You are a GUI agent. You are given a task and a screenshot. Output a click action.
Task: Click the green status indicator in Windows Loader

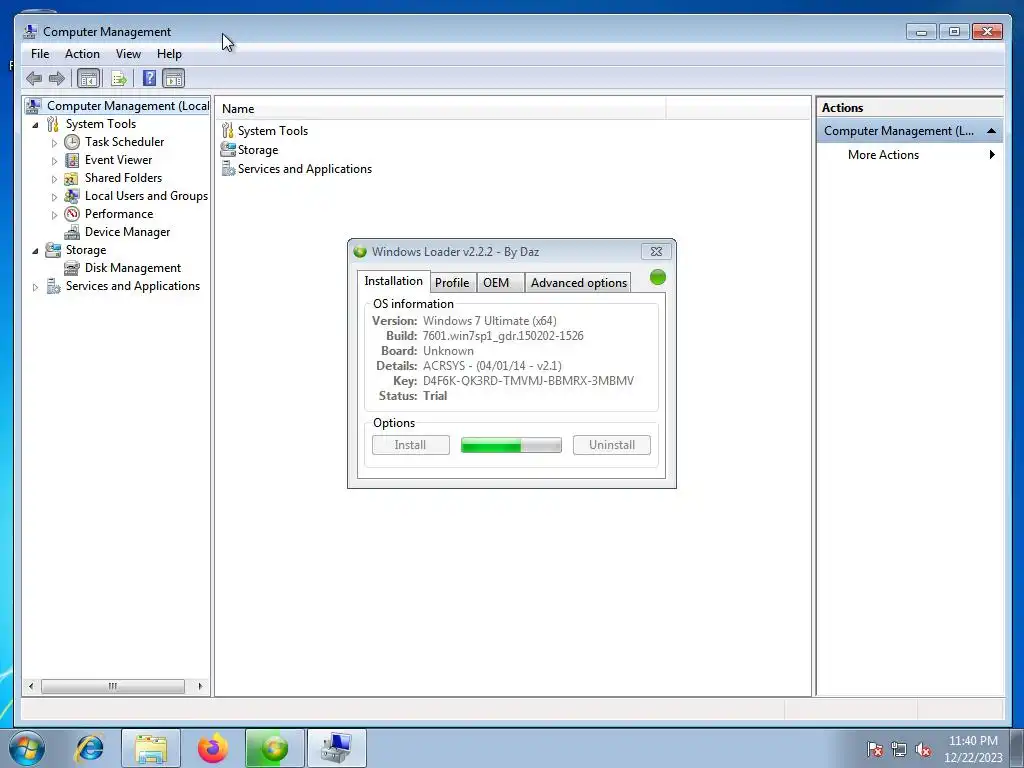(658, 278)
